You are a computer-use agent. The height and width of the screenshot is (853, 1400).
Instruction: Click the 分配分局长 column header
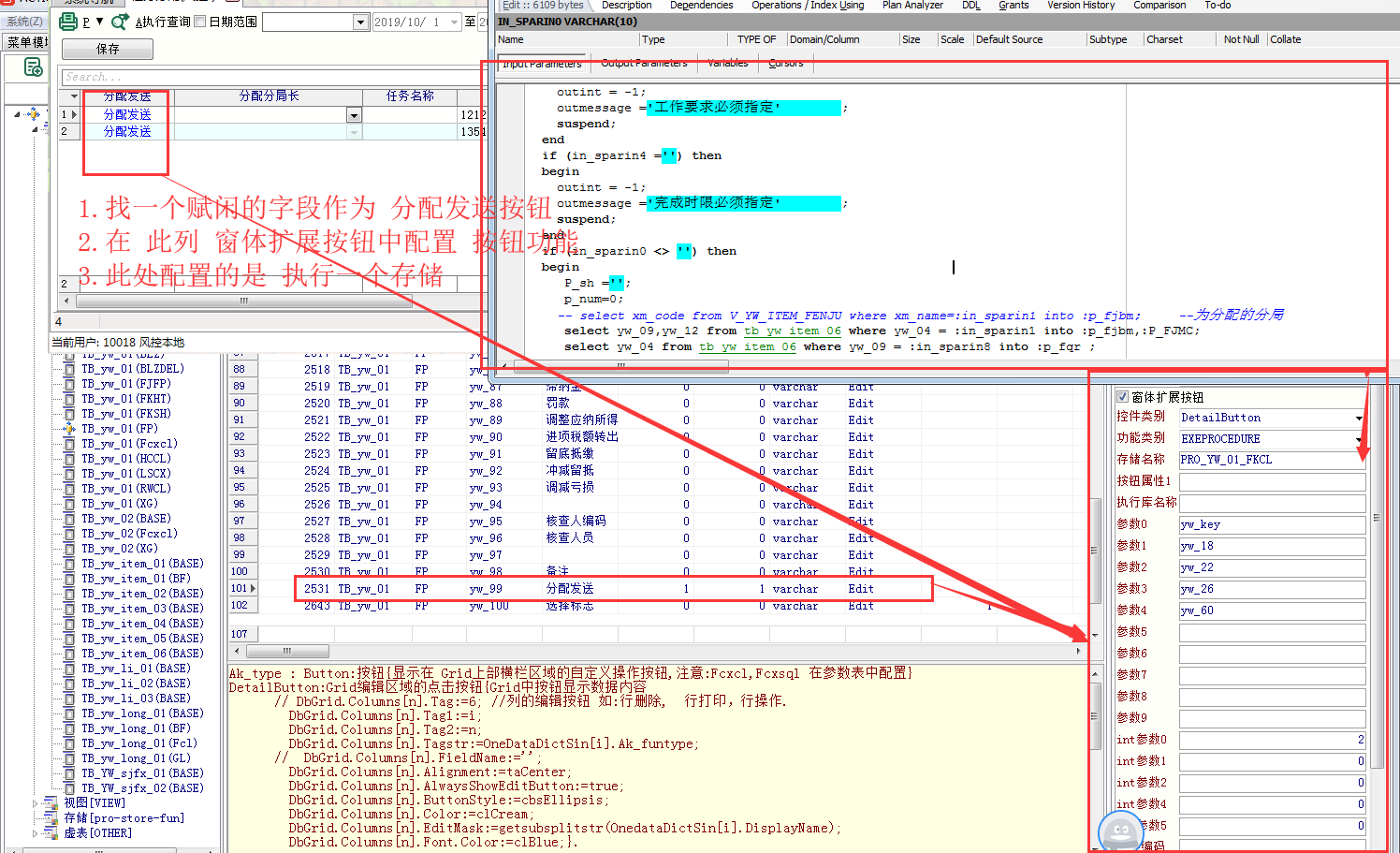(x=270, y=96)
